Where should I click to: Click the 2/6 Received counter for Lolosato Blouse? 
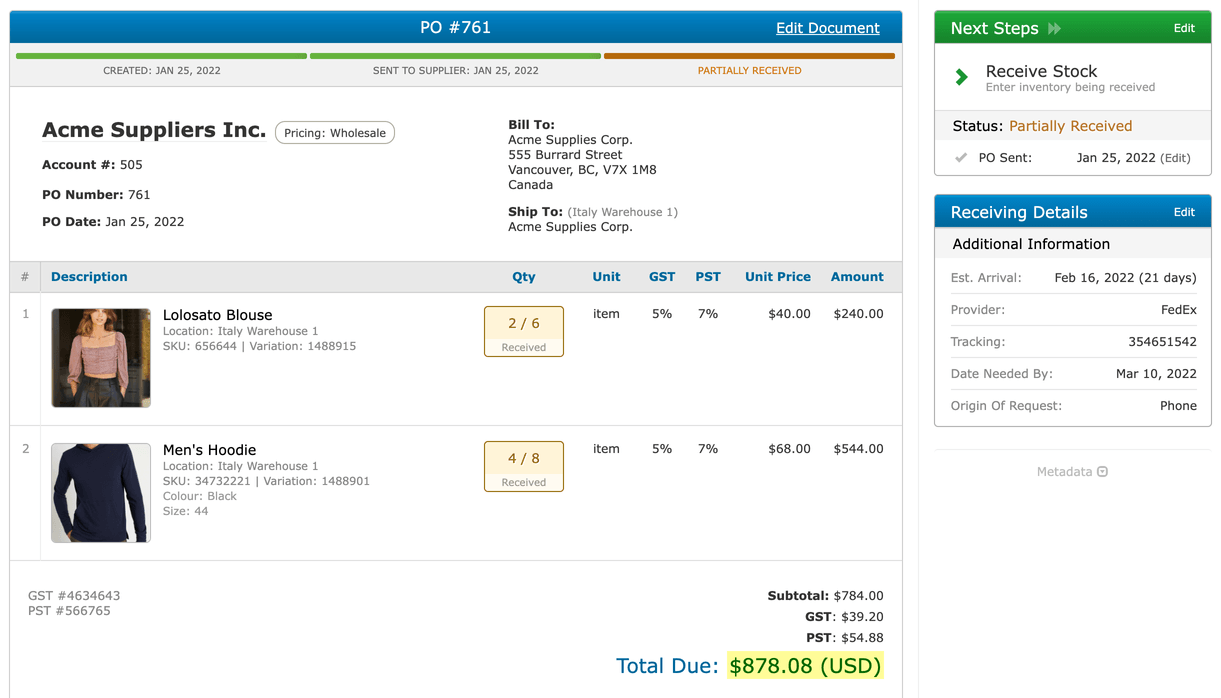pyautogui.click(x=523, y=330)
